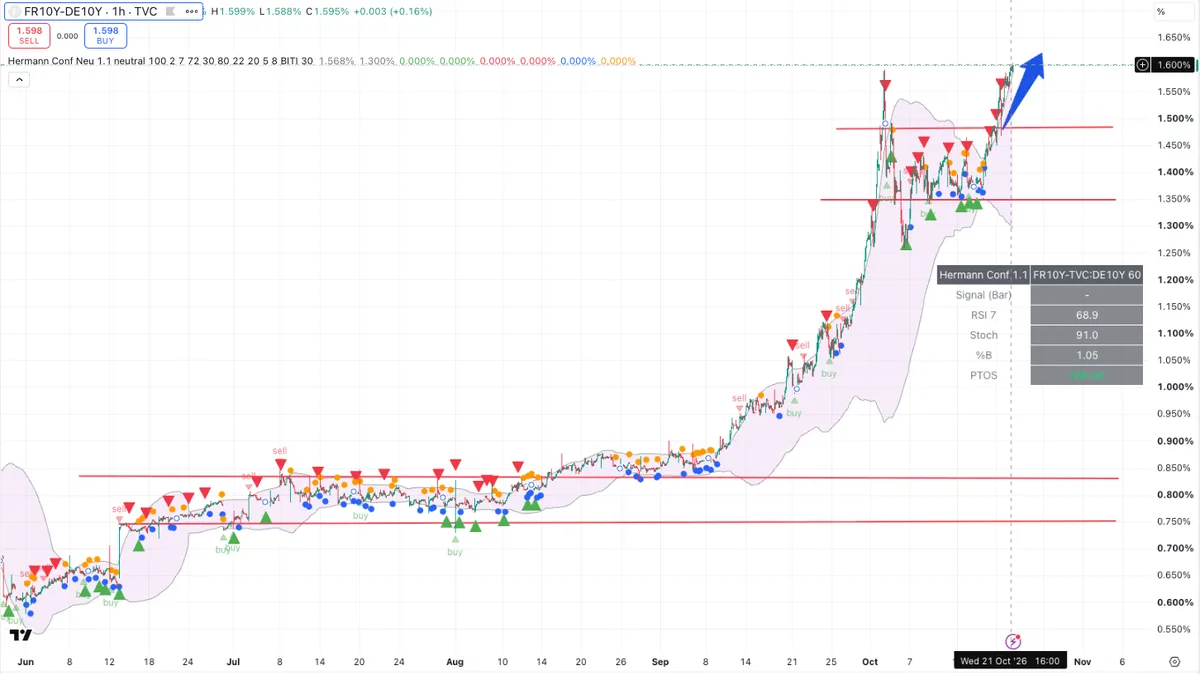
Task: Click the Stoch value 91.0 cell
Action: tap(1086, 335)
